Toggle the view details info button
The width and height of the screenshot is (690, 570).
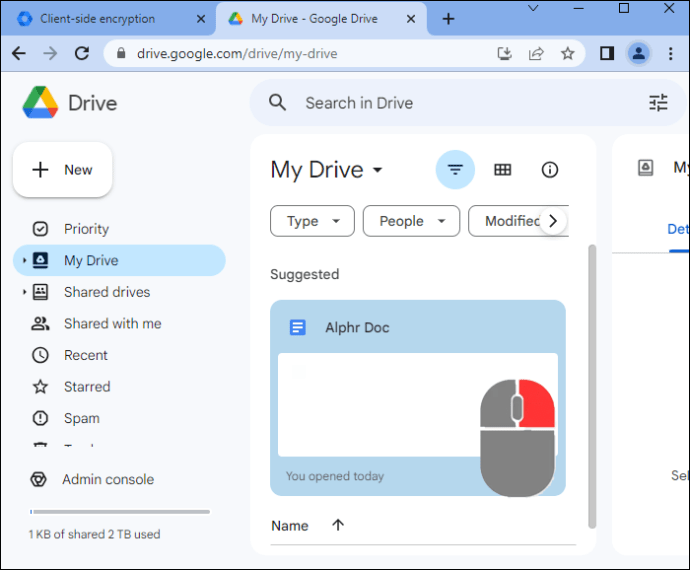(550, 169)
